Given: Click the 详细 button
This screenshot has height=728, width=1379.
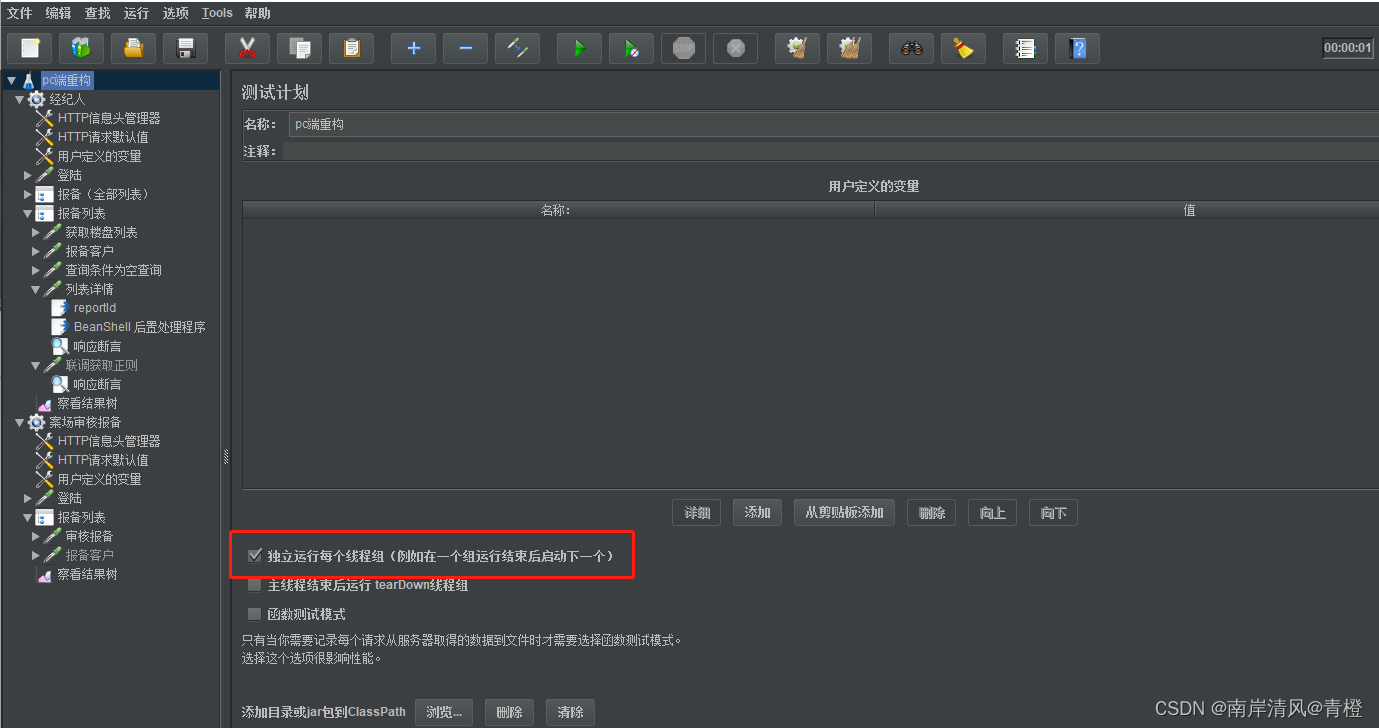Looking at the screenshot, I should click(697, 513).
